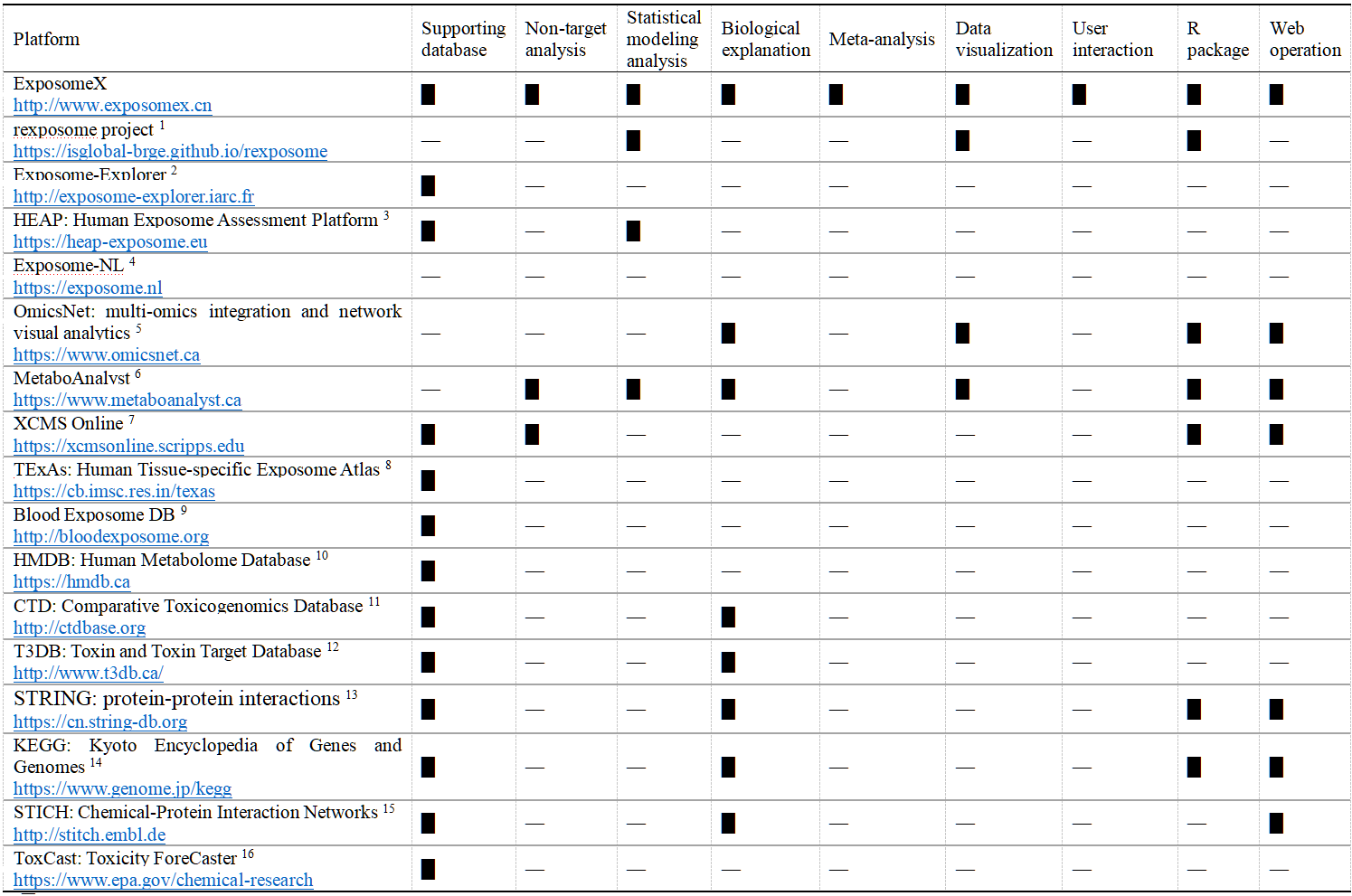
Task: Click CTD Biological explanation filled mark
Action: coord(728,617)
